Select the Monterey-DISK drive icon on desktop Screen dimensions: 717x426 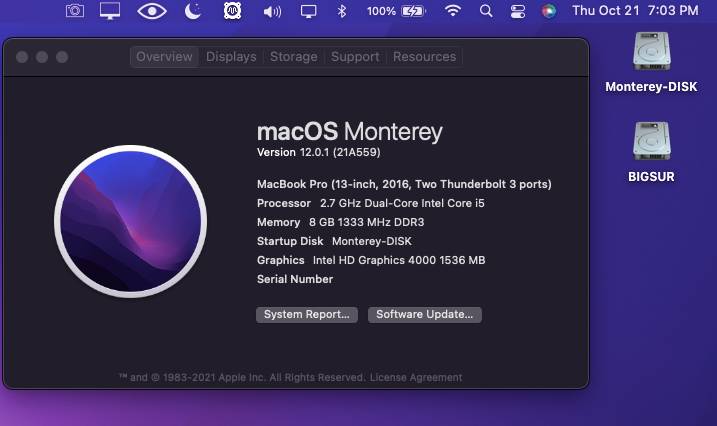coord(652,51)
